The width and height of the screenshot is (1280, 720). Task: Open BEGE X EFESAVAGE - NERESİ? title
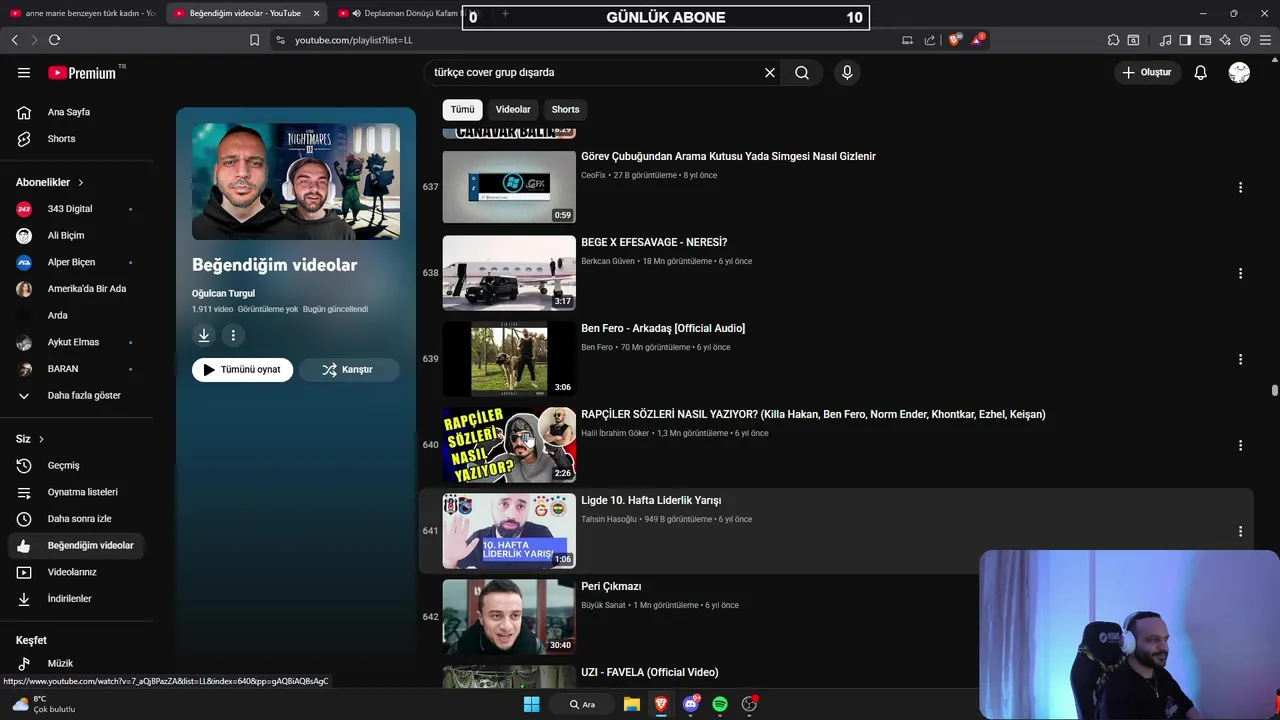click(x=654, y=242)
